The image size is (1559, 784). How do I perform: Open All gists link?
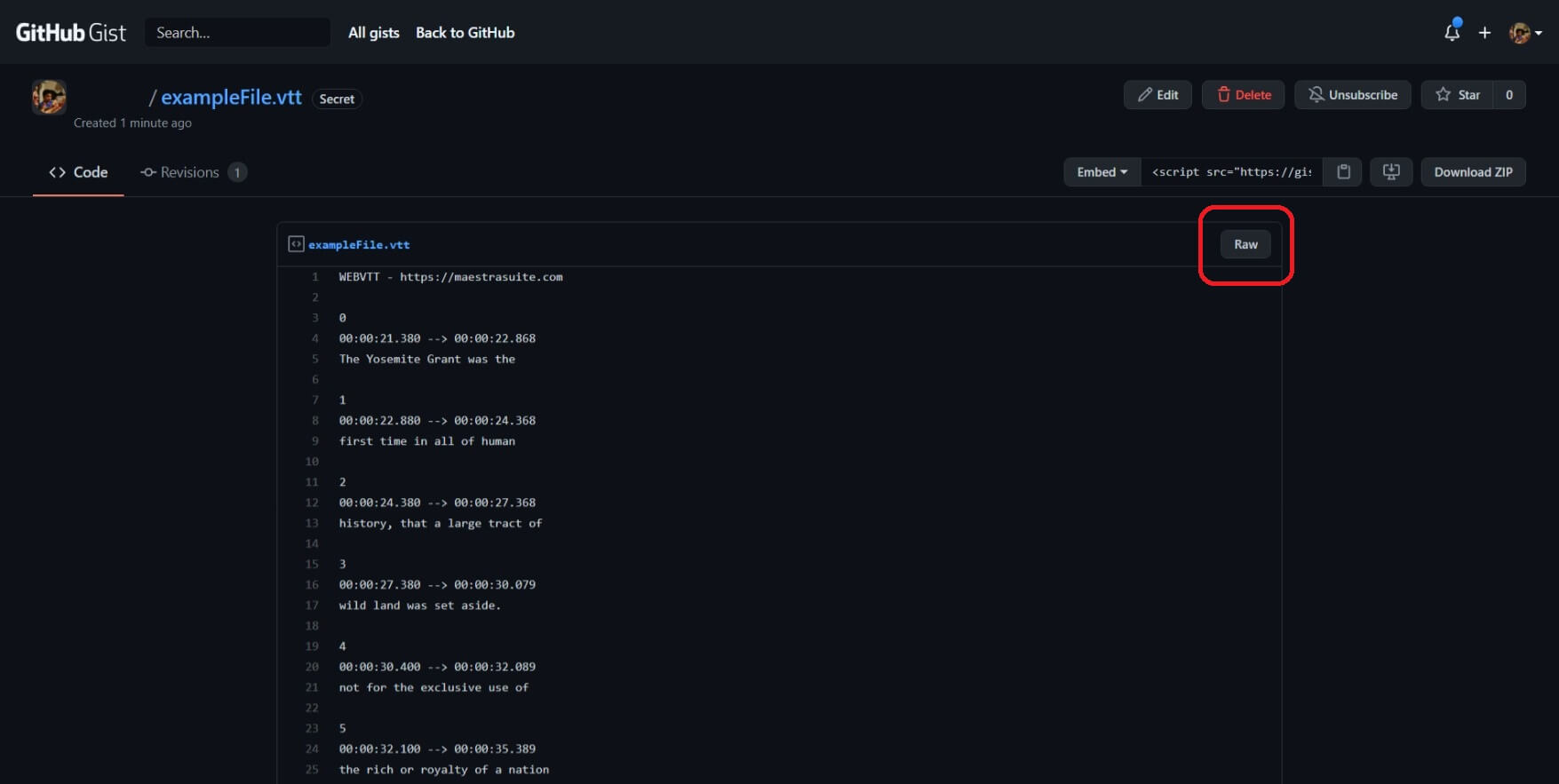(374, 33)
